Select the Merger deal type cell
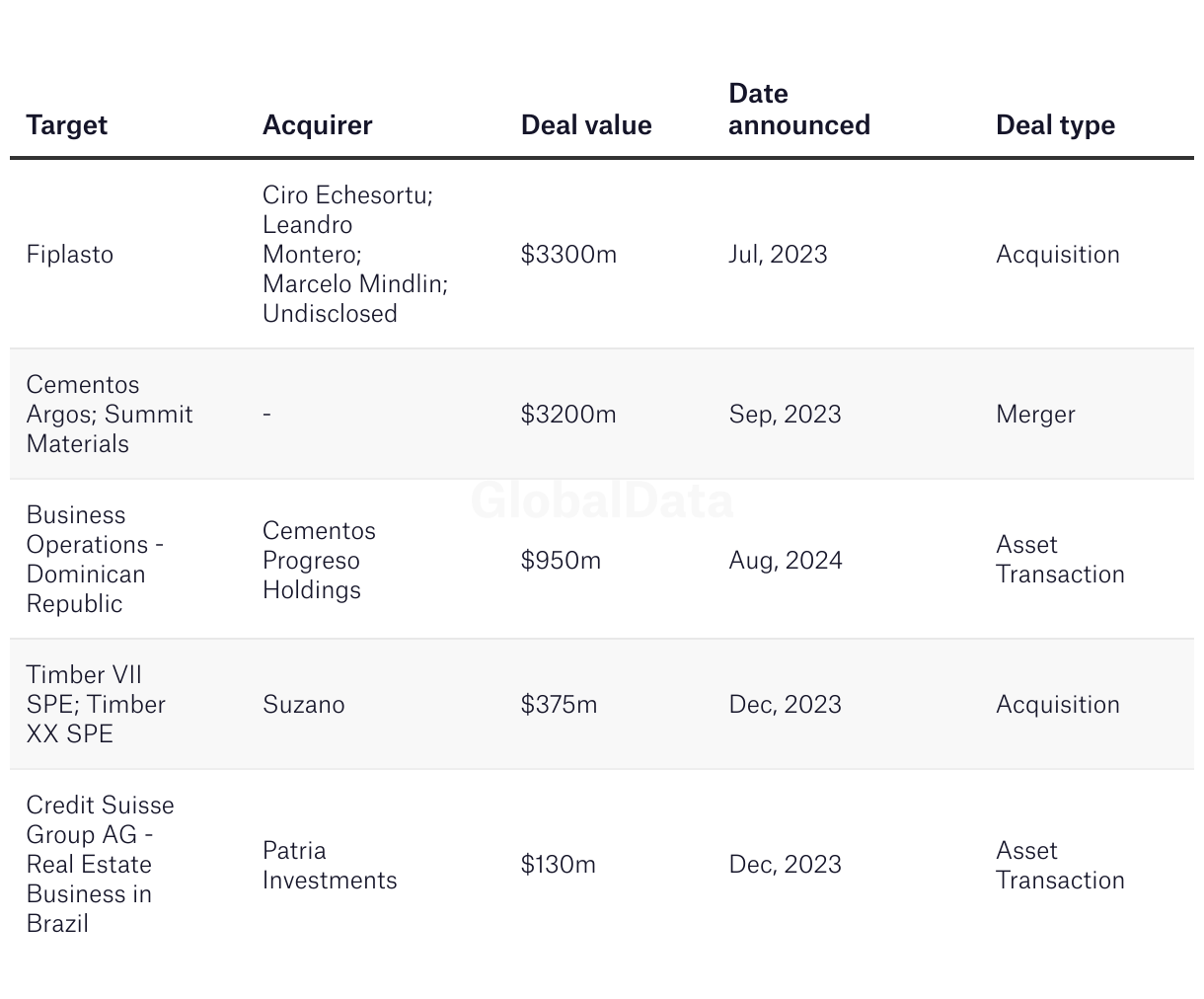Viewport: 1204px width, 999px height. coord(1035,415)
